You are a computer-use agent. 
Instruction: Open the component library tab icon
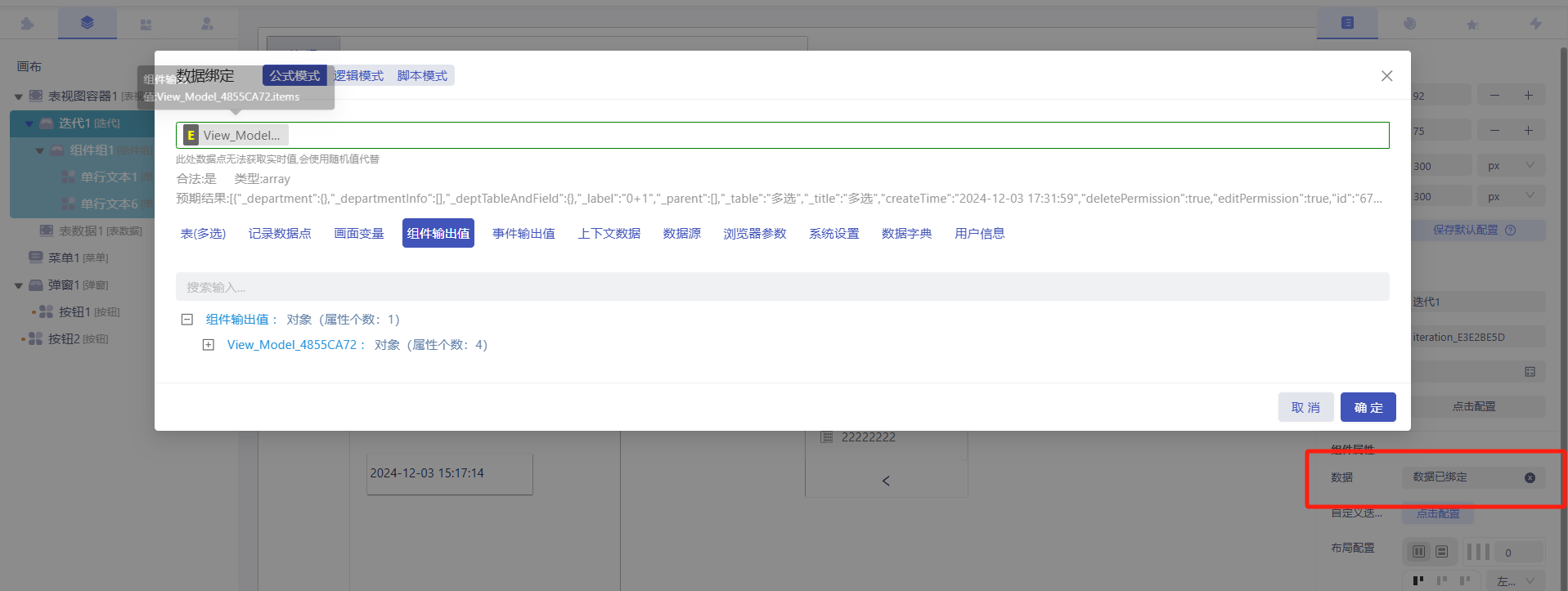point(146,25)
